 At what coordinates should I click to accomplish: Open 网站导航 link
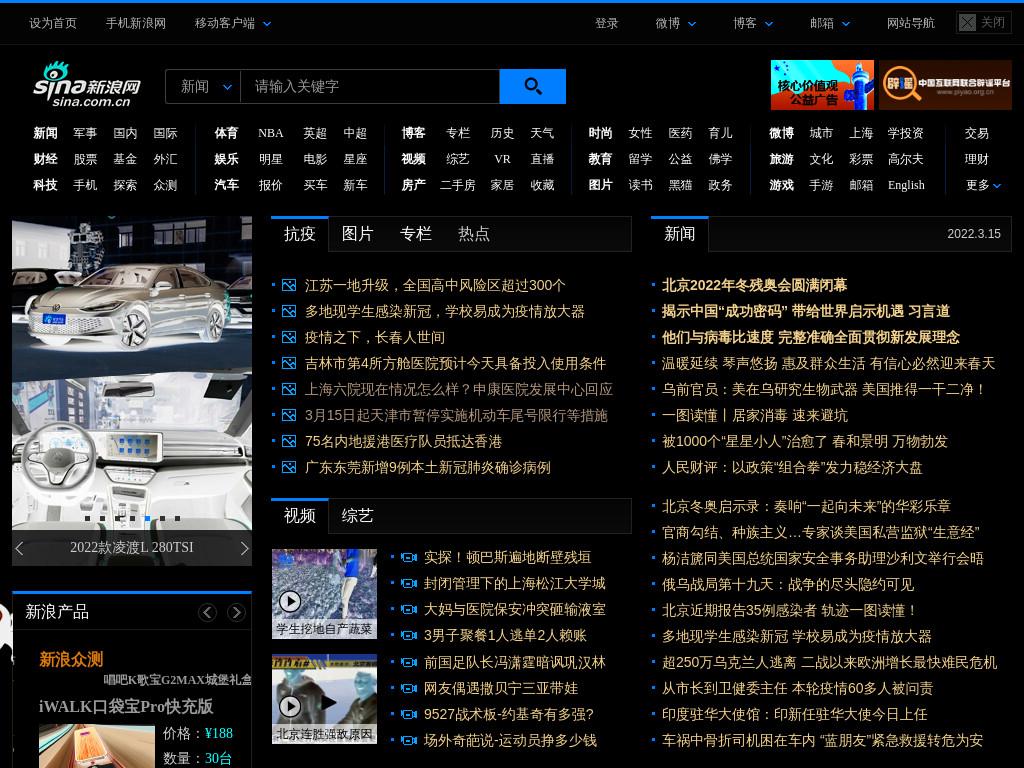[910, 24]
